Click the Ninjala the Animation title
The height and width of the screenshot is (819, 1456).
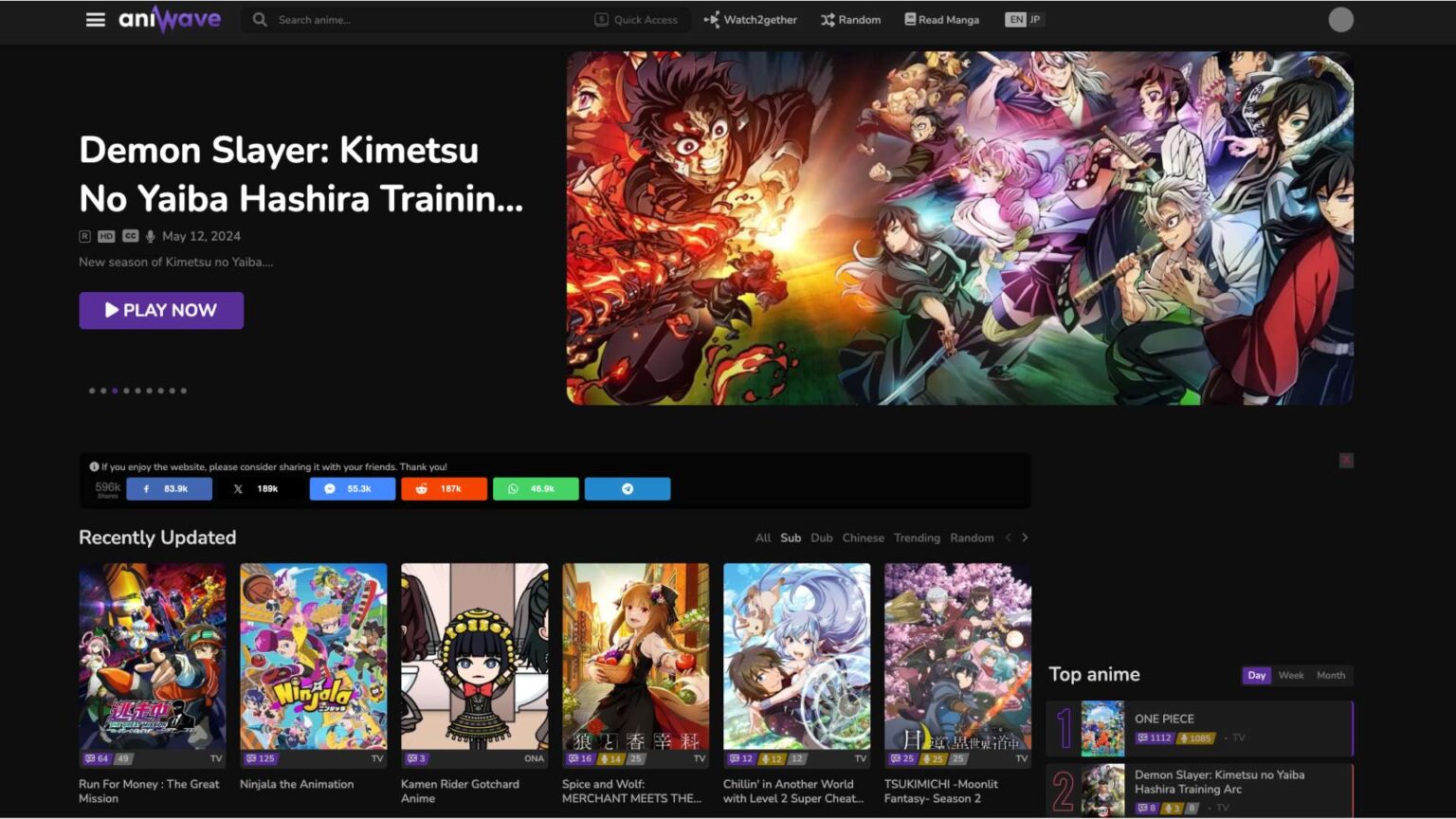tap(297, 784)
